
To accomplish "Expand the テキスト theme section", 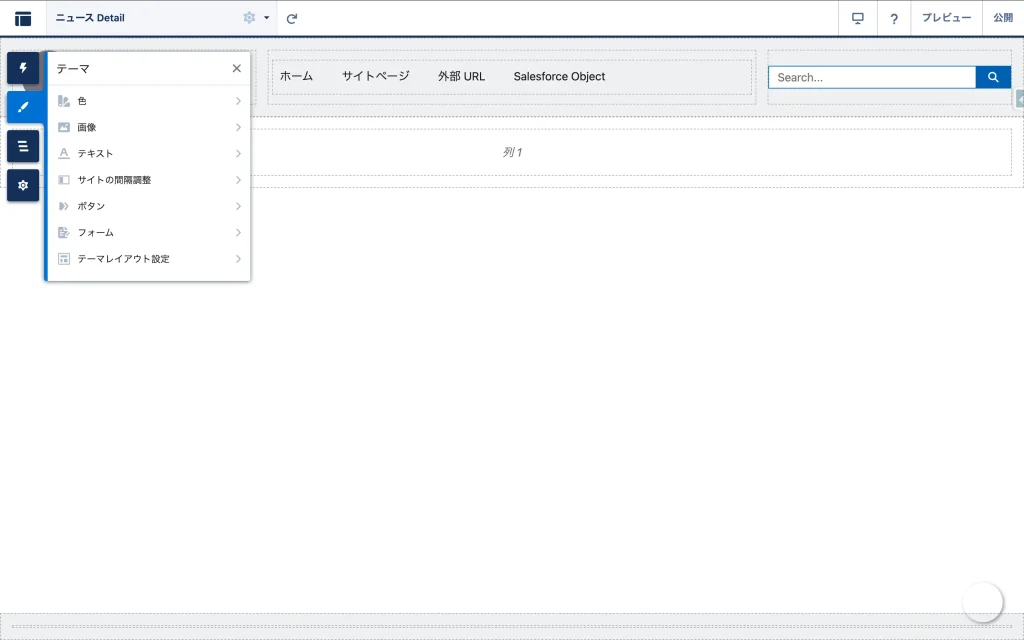I will [x=148, y=153].
